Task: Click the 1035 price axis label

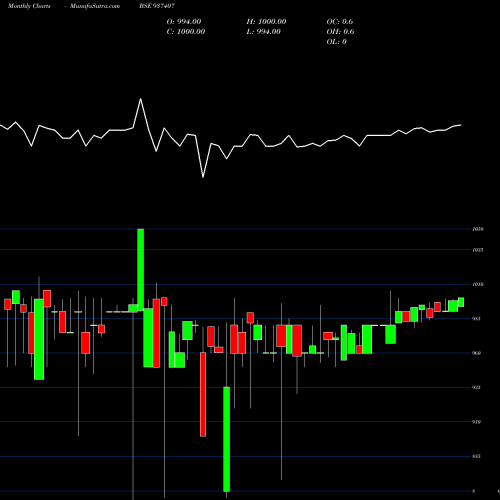Action: 478,250
